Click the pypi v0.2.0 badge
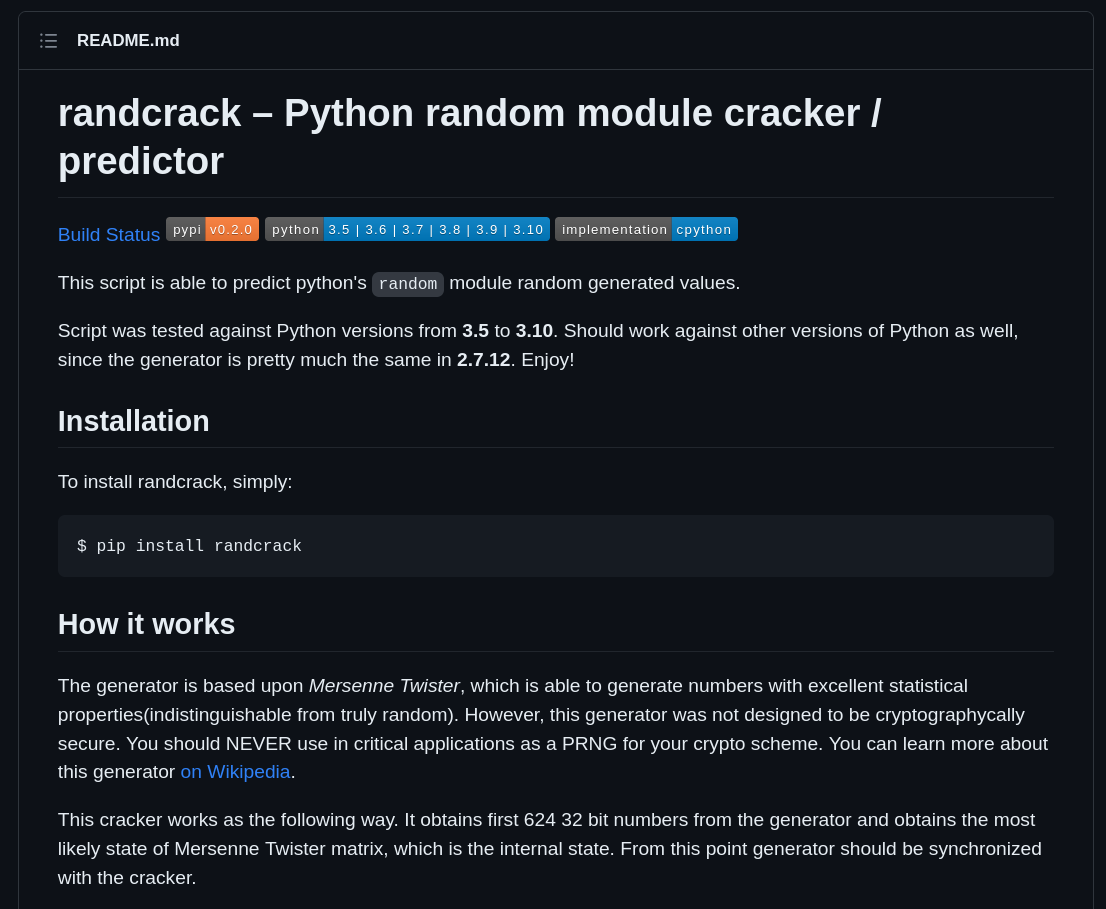1106x909 pixels. pyautogui.click(x=212, y=229)
